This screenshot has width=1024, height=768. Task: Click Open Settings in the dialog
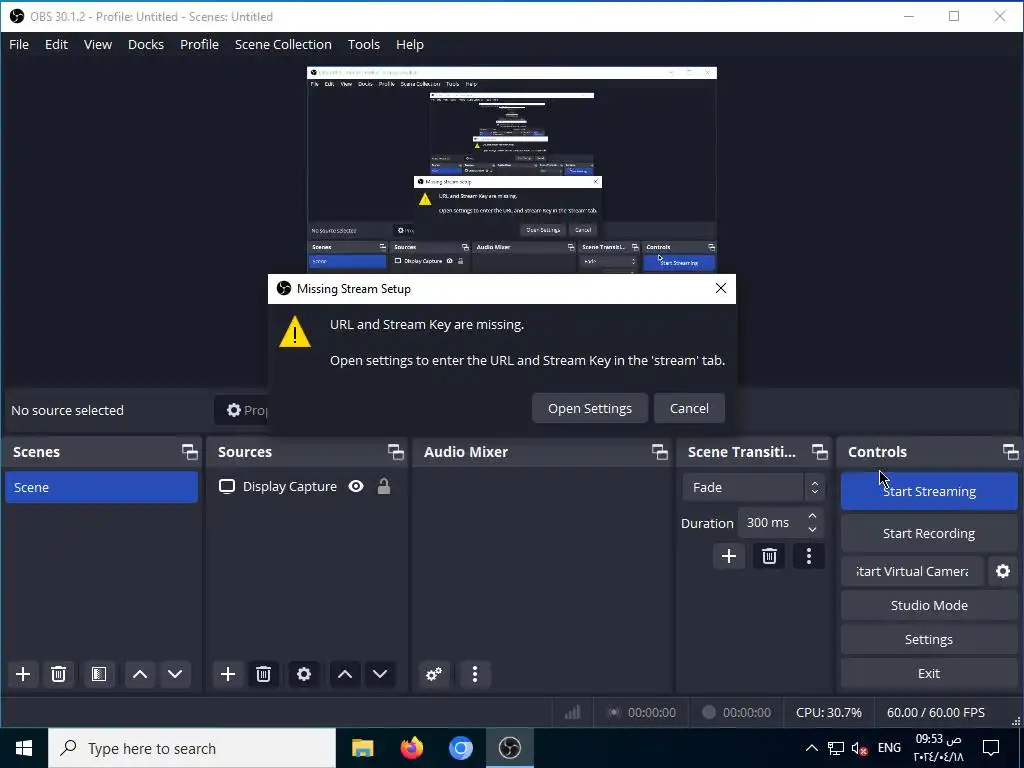590,408
